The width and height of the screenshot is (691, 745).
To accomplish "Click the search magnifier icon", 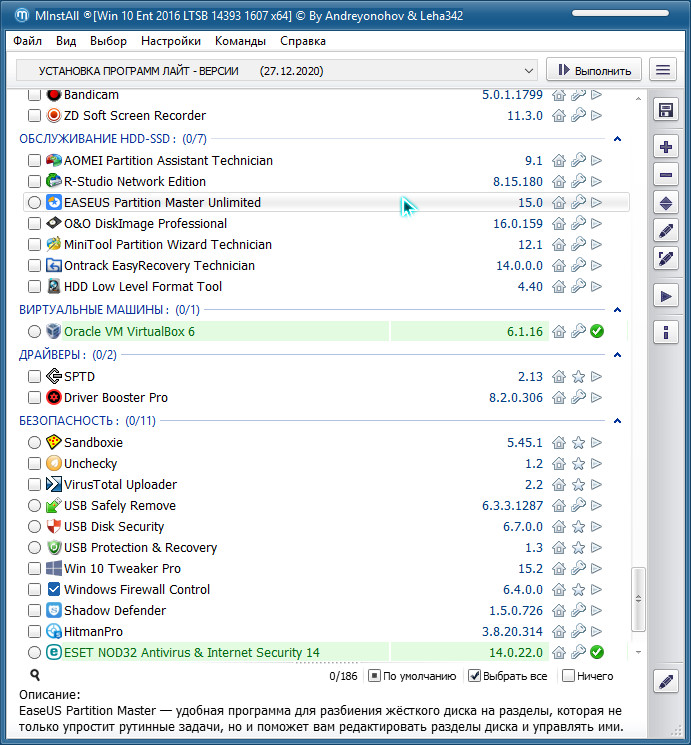I will [x=35, y=675].
